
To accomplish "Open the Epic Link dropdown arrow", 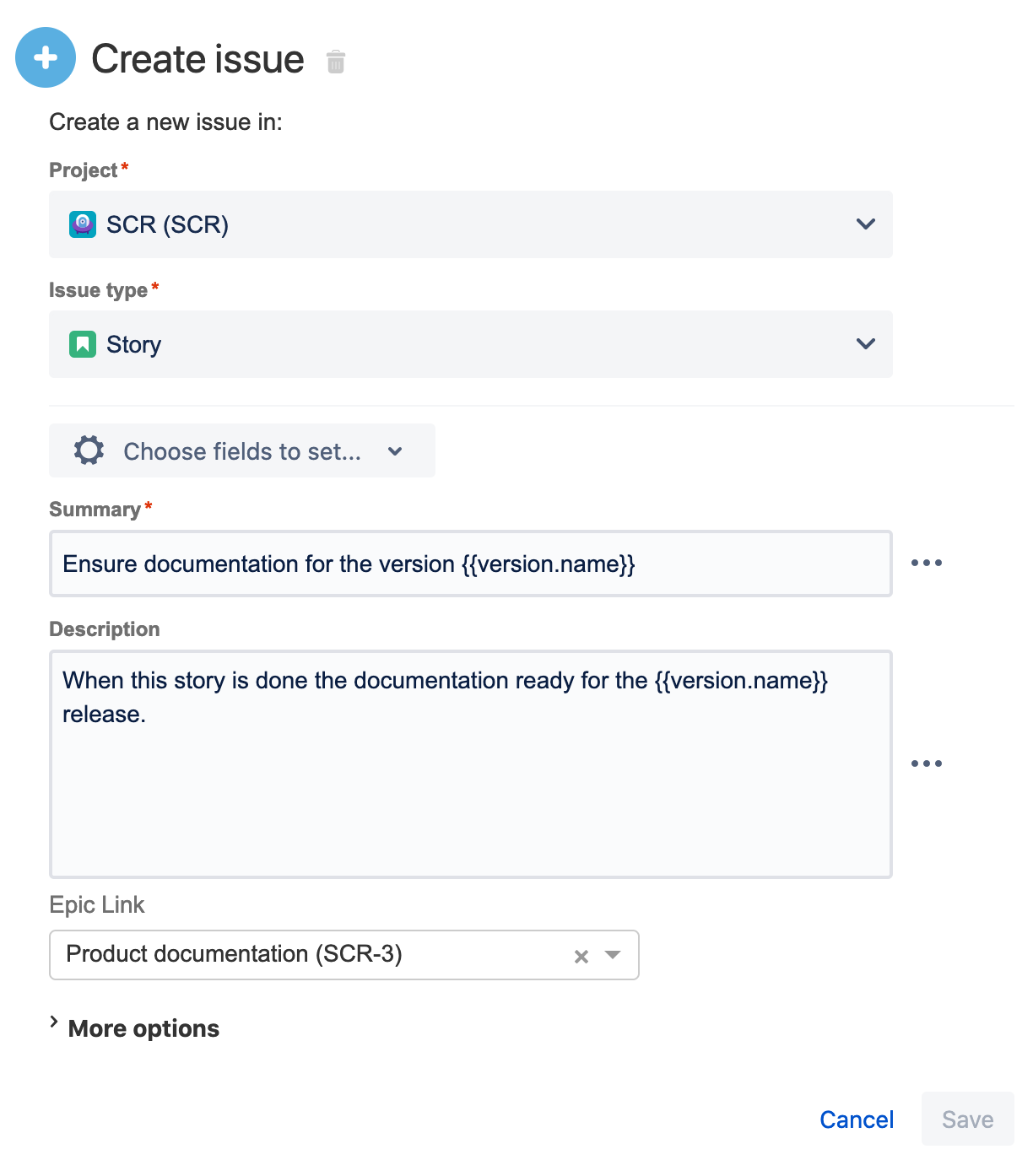I will pos(614,955).
